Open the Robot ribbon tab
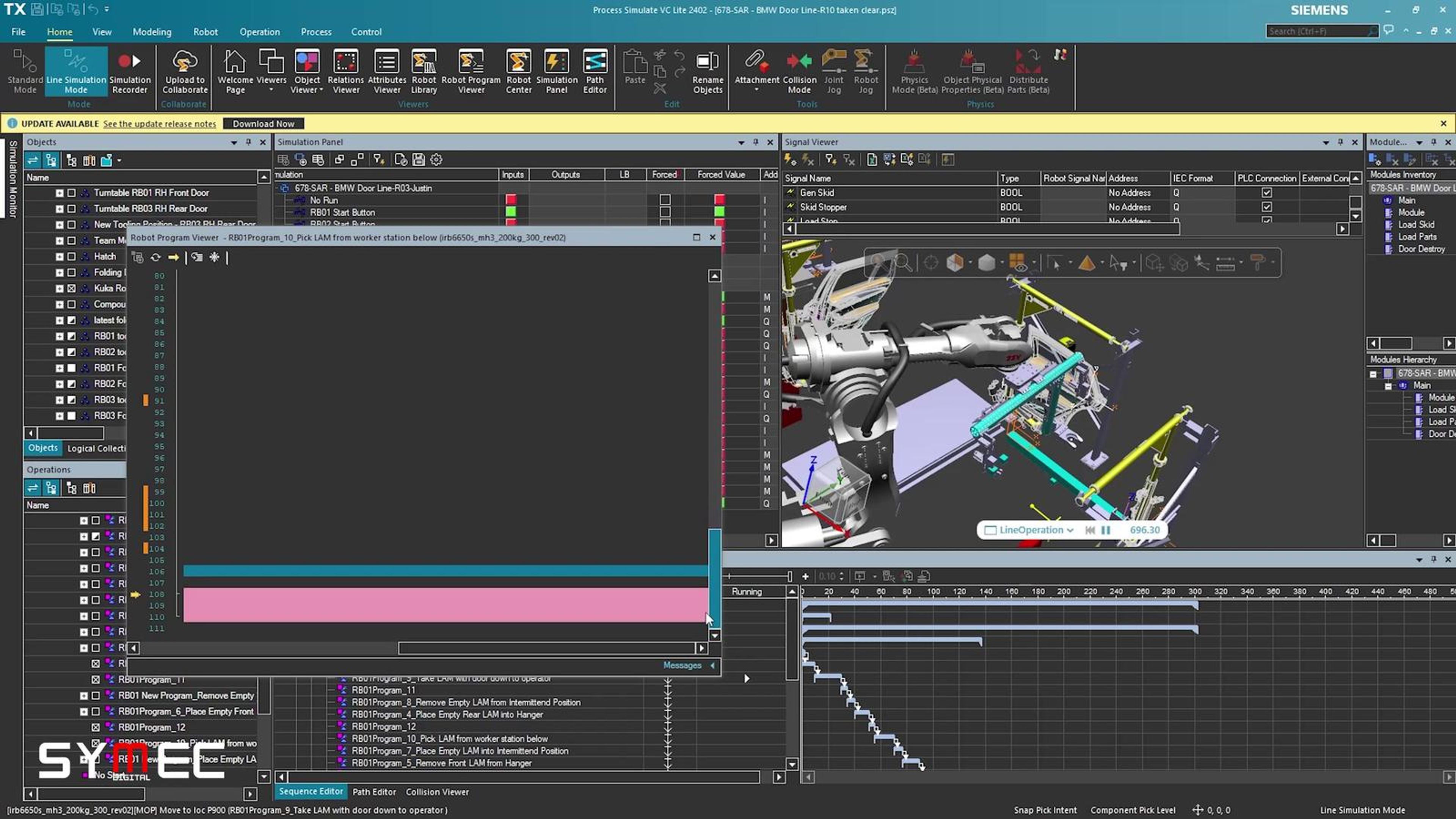1456x819 pixels. [x=205, y=31]
